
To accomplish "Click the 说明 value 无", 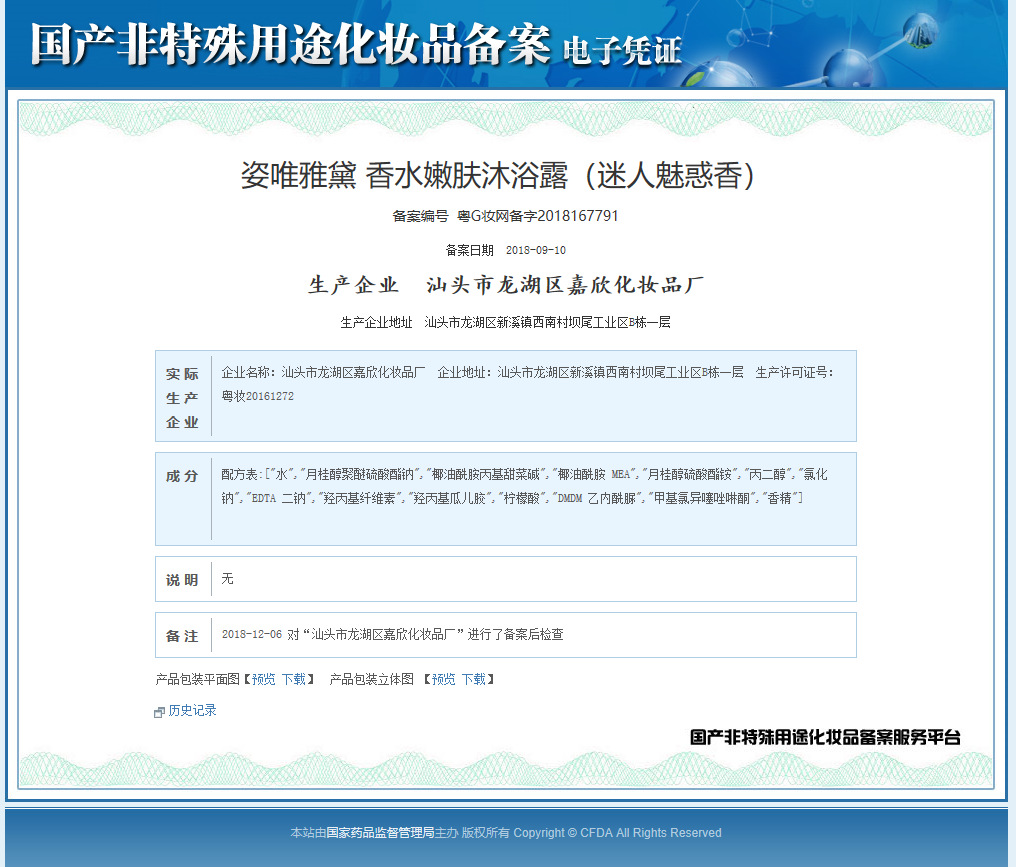I will 227,579.
